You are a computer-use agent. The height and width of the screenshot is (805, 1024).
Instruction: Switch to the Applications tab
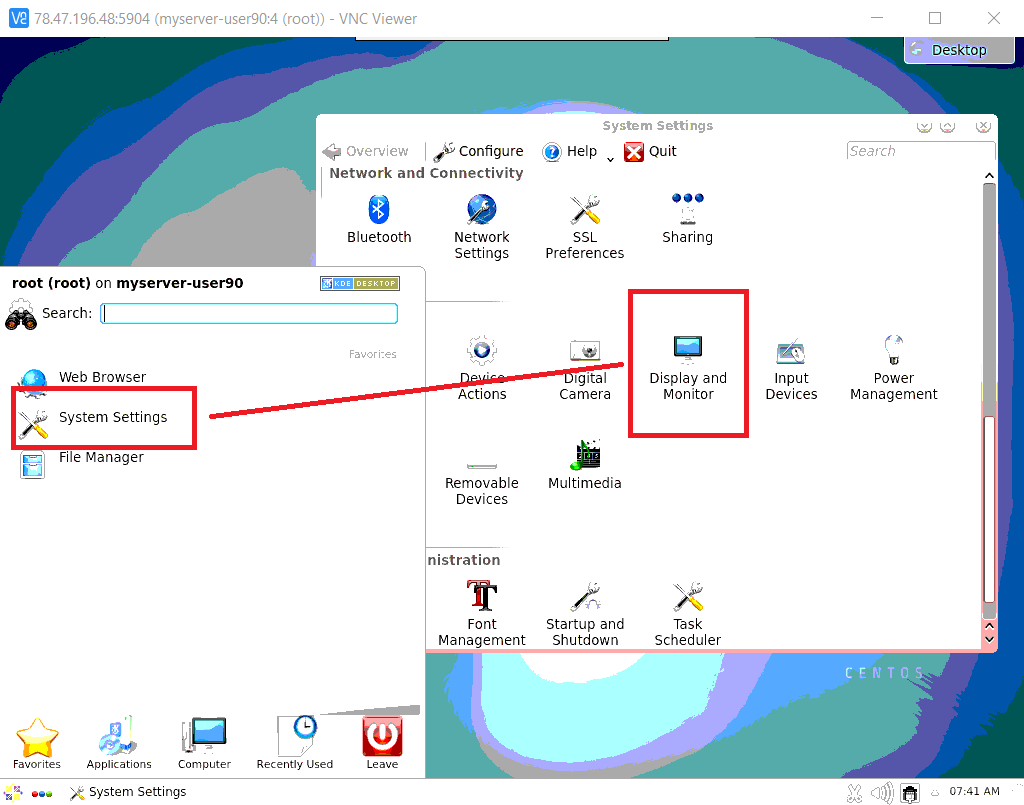(119, 742)
